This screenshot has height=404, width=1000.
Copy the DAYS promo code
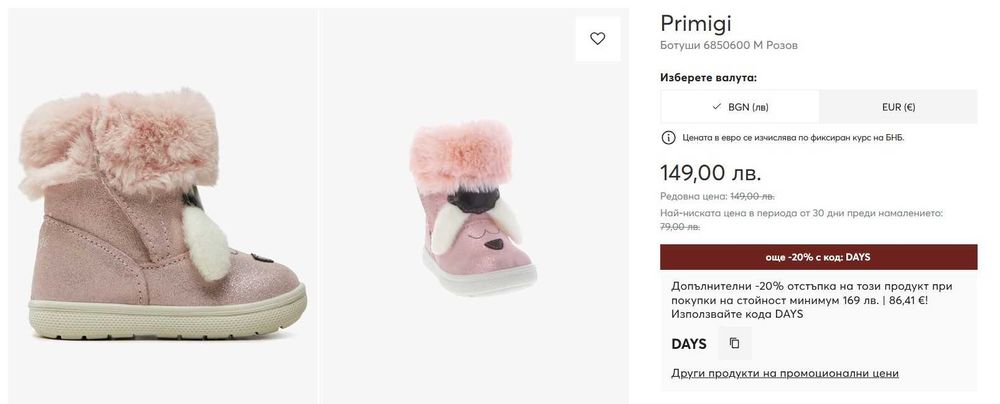pos(734,344)
